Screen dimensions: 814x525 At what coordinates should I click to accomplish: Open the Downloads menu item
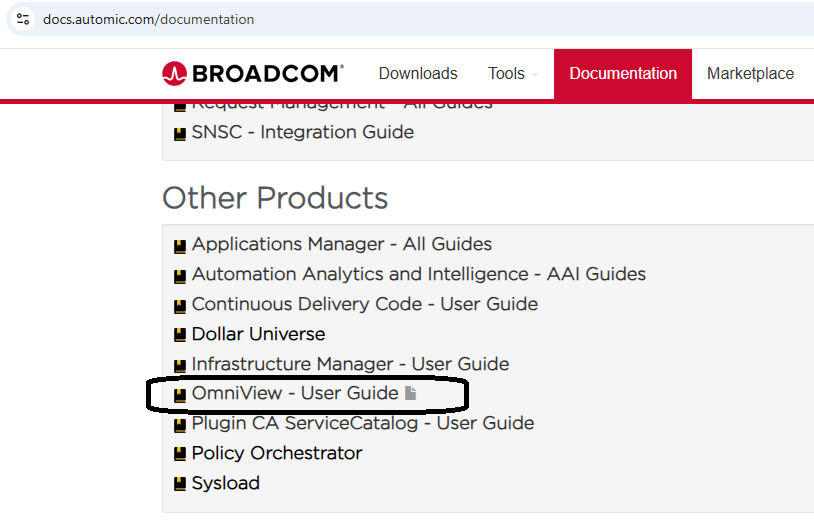click(x=418, y=74)
